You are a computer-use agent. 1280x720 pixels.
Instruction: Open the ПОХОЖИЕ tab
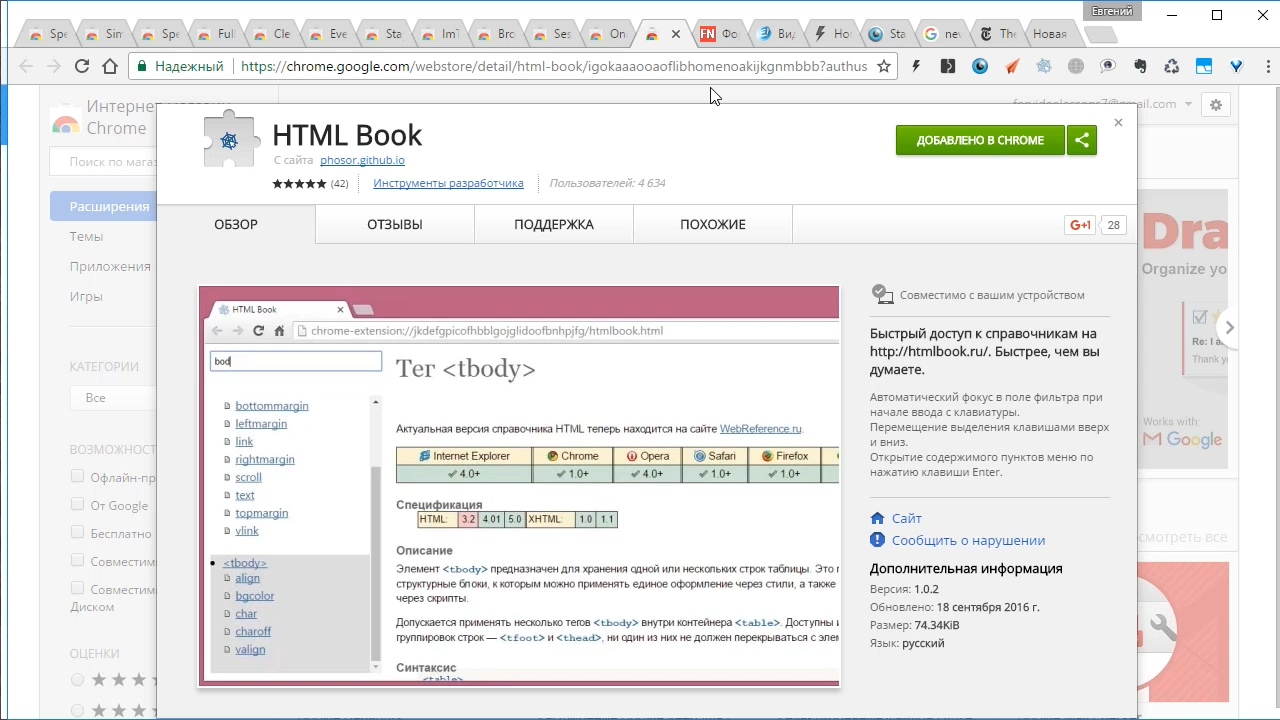click(x=713, y=224)
